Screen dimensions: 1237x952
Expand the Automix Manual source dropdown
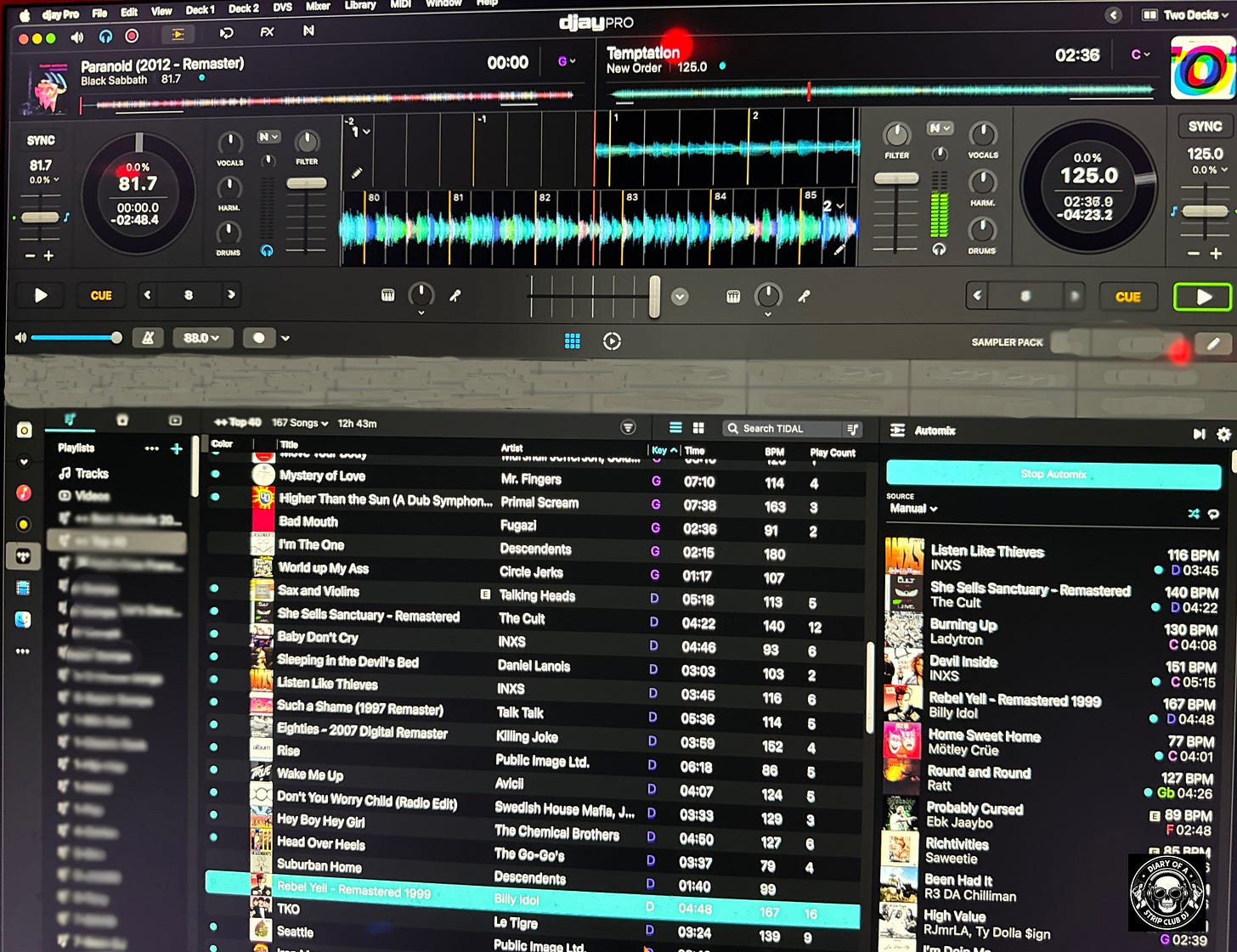point(913,509)
